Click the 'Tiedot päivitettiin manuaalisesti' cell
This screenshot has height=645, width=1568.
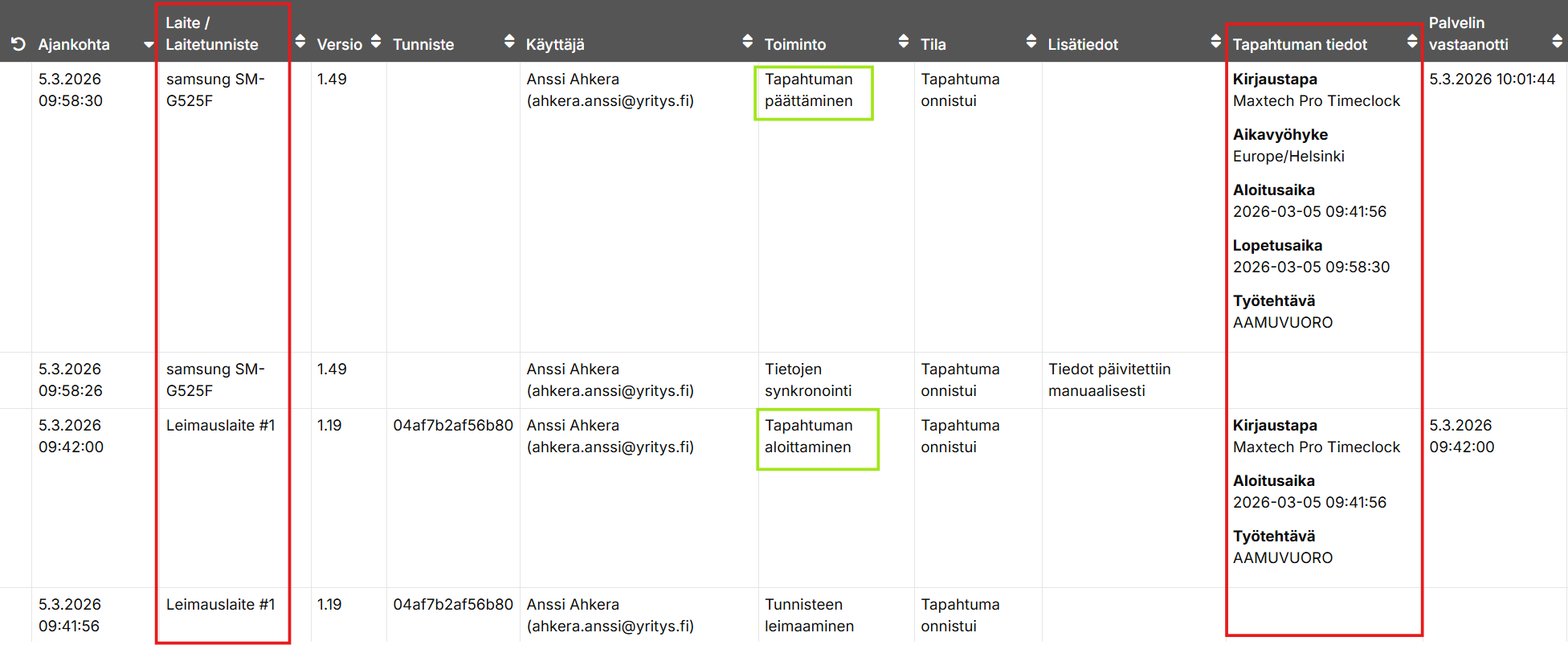coord(1109,380)
